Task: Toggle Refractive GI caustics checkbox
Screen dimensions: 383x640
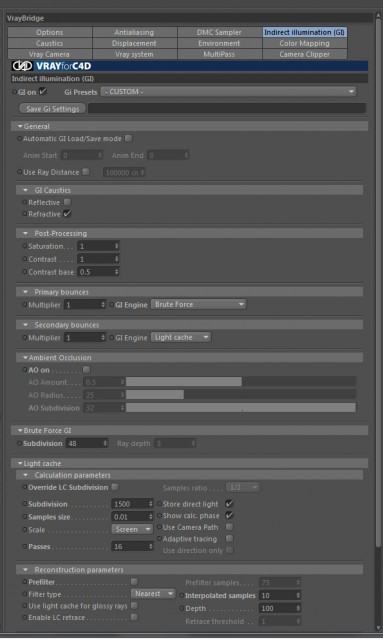Action: click(x=67, y=213)
